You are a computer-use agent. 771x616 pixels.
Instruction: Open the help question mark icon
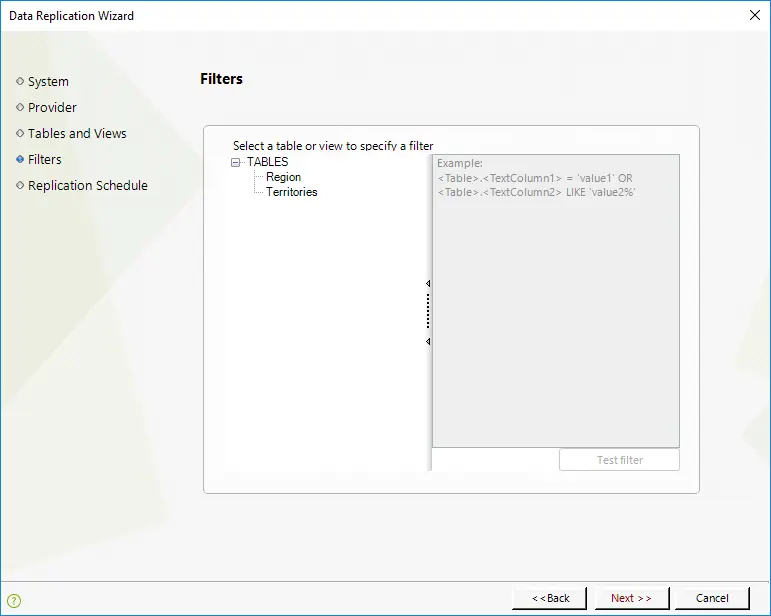14,600
